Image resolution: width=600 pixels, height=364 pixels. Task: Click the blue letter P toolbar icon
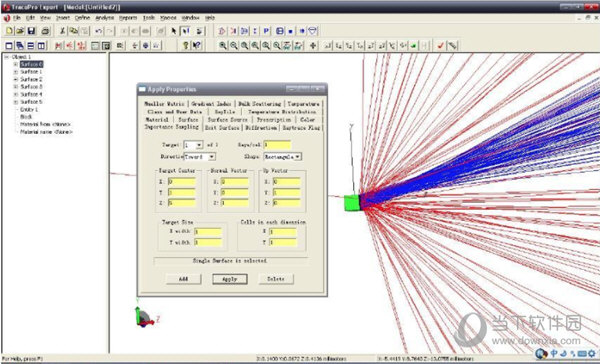click(x=267, y=31)
